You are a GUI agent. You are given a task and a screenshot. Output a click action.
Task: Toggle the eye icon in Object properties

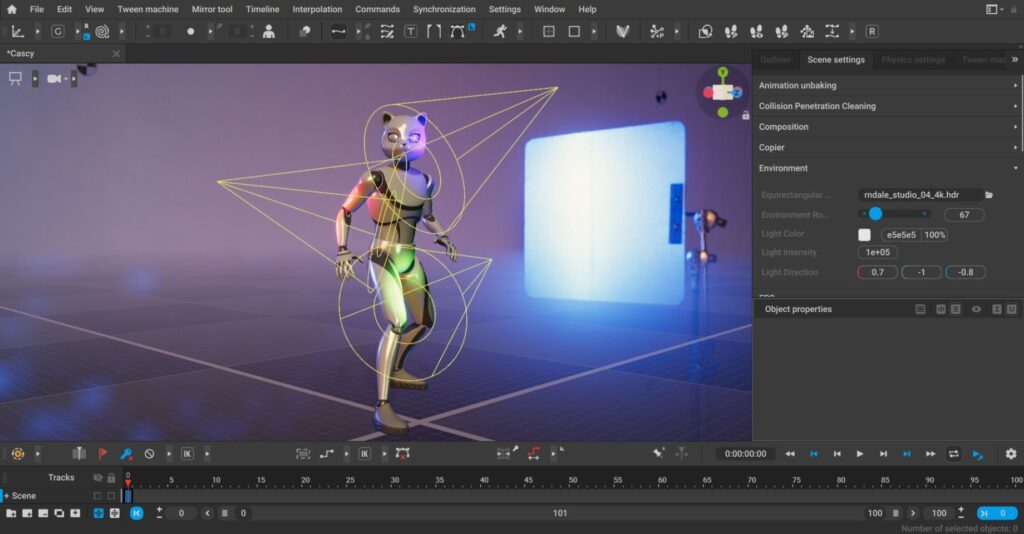(976, 309)
